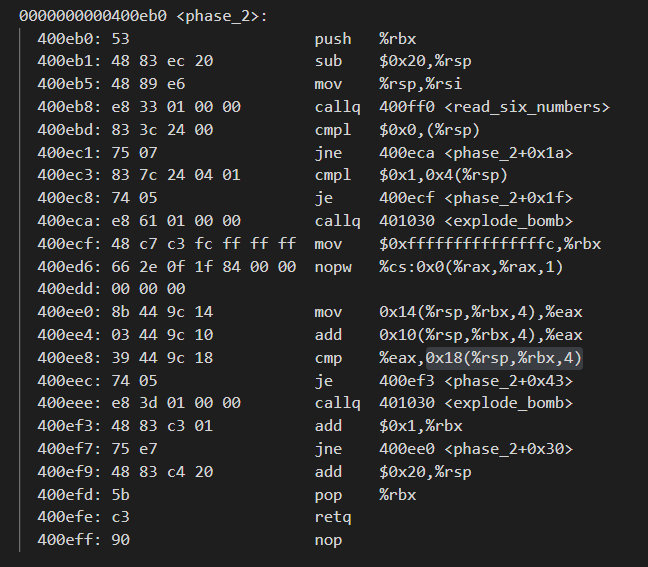Click the retq instruction mnemonic

328,517
